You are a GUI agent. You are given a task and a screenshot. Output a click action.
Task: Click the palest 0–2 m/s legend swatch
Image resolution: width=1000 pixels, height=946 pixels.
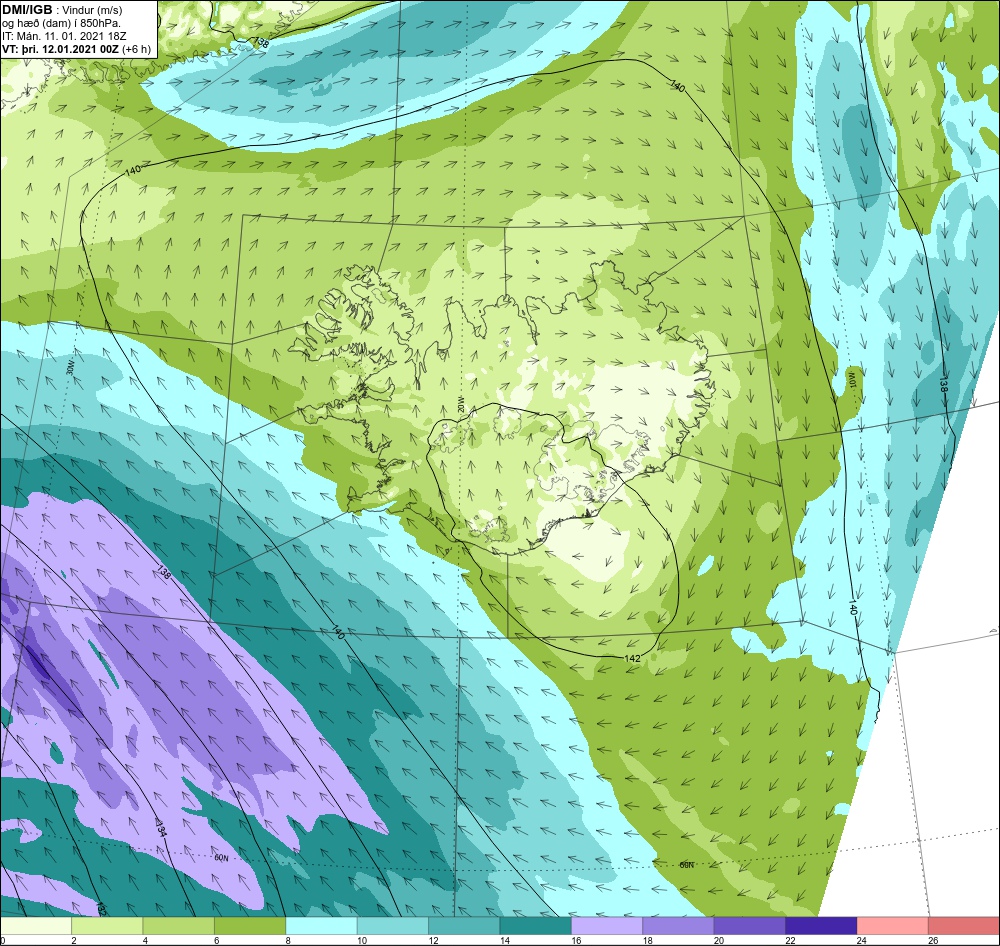[x=36, y=926]
